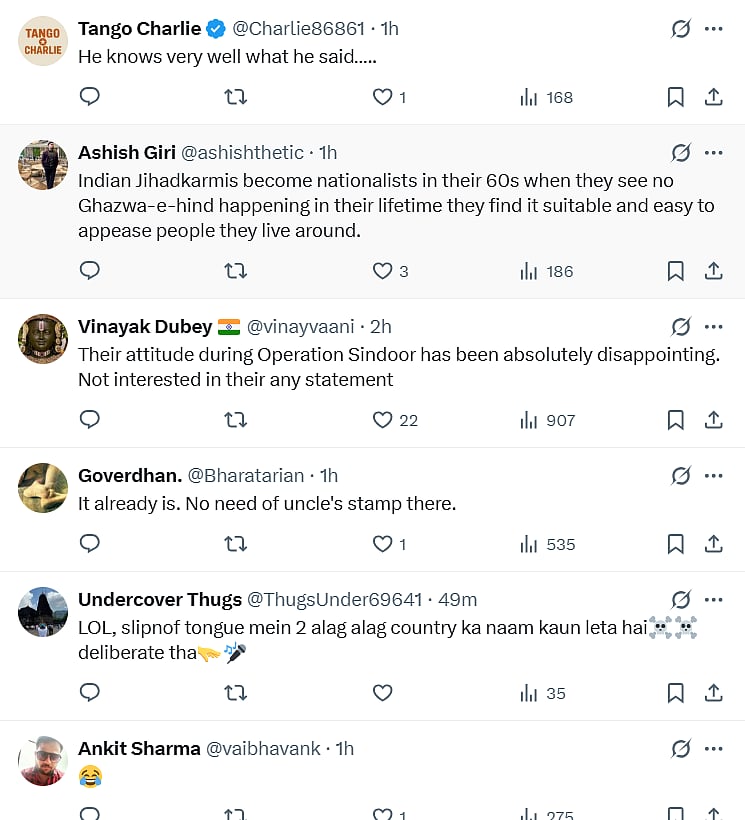Visit @ashishthetic profile handle
The width and height of the screenshot is (745, 820).
click(242, 153)
